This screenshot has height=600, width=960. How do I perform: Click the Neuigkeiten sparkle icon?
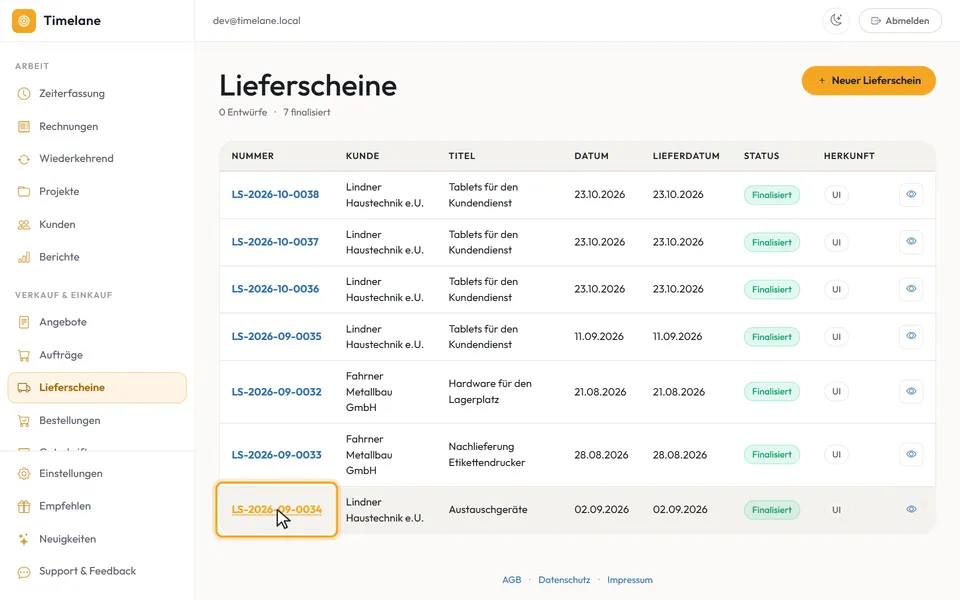coord(24,539)
